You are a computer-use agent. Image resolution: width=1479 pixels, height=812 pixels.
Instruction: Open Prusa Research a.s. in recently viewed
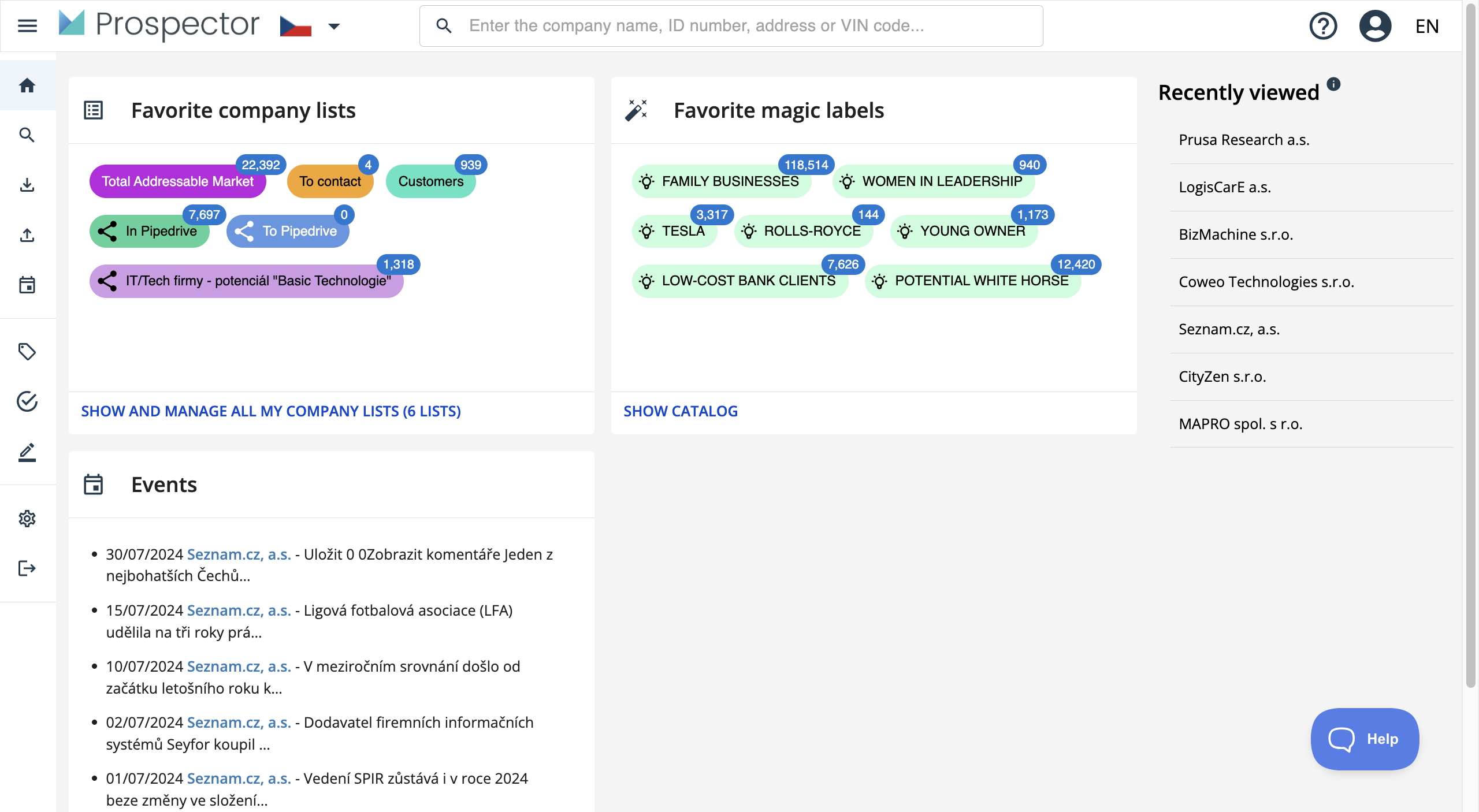(1244, 140)
